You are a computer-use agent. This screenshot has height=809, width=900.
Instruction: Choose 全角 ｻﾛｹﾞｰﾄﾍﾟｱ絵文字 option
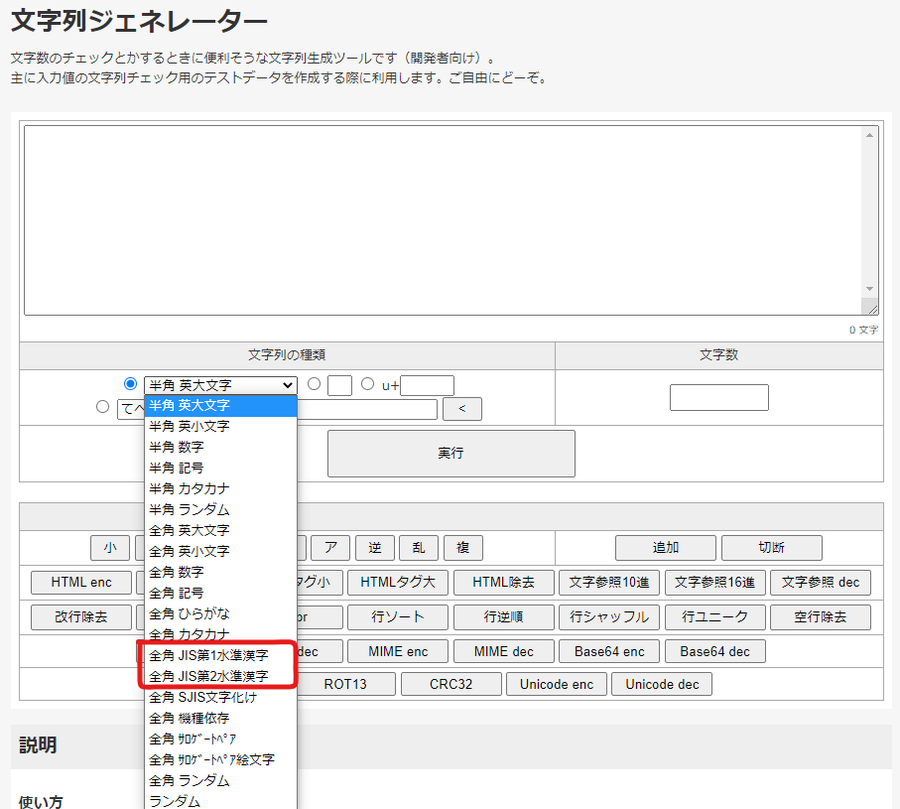220,760
